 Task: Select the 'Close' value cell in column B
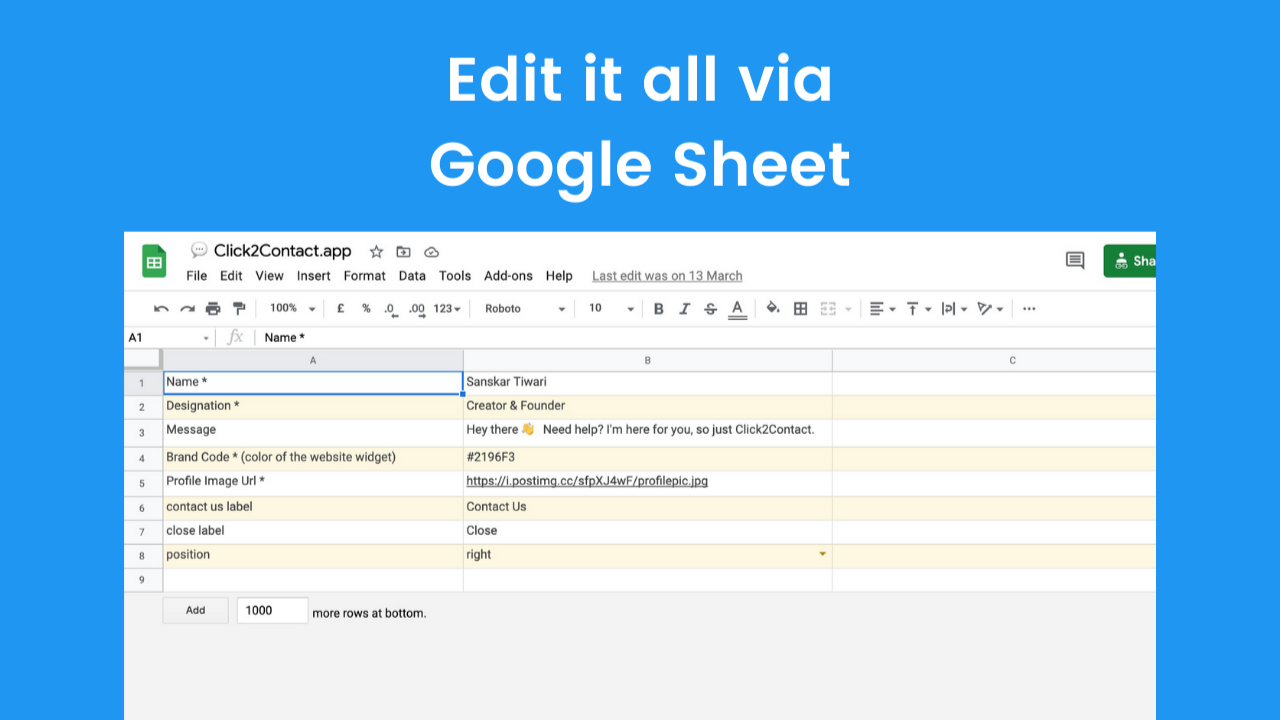[648, 532]
